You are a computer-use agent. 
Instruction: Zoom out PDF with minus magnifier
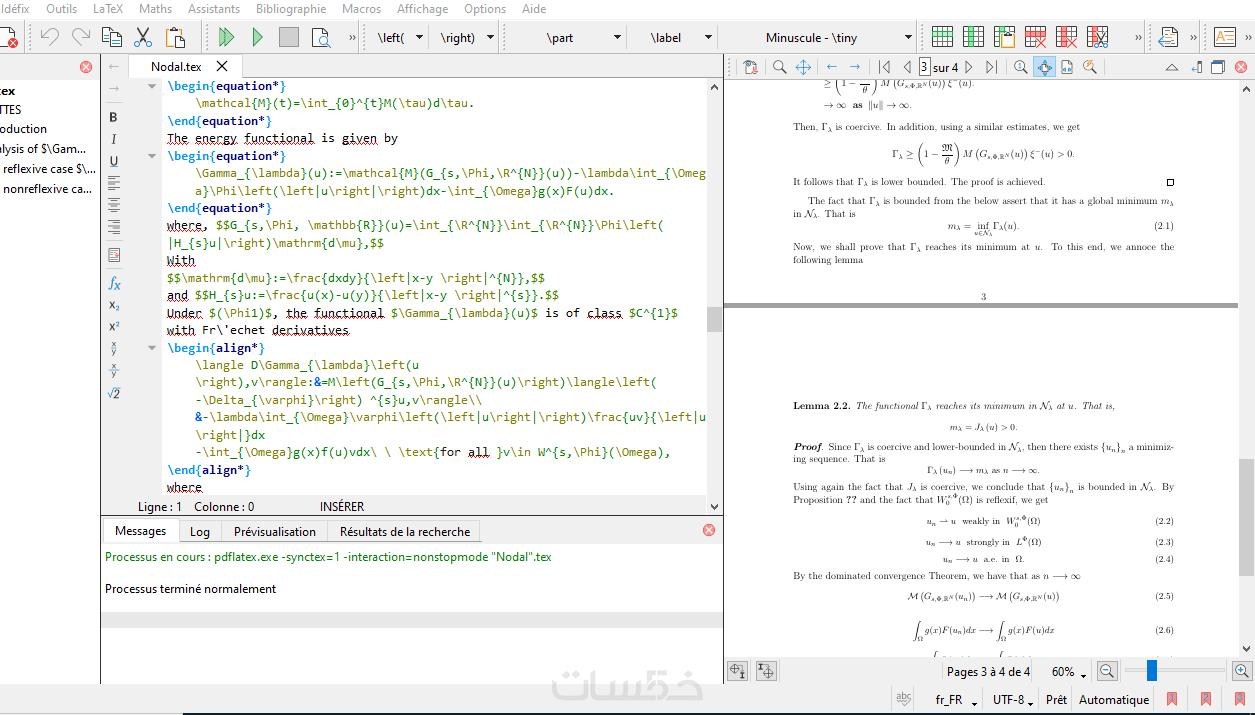click(1107, 672)
